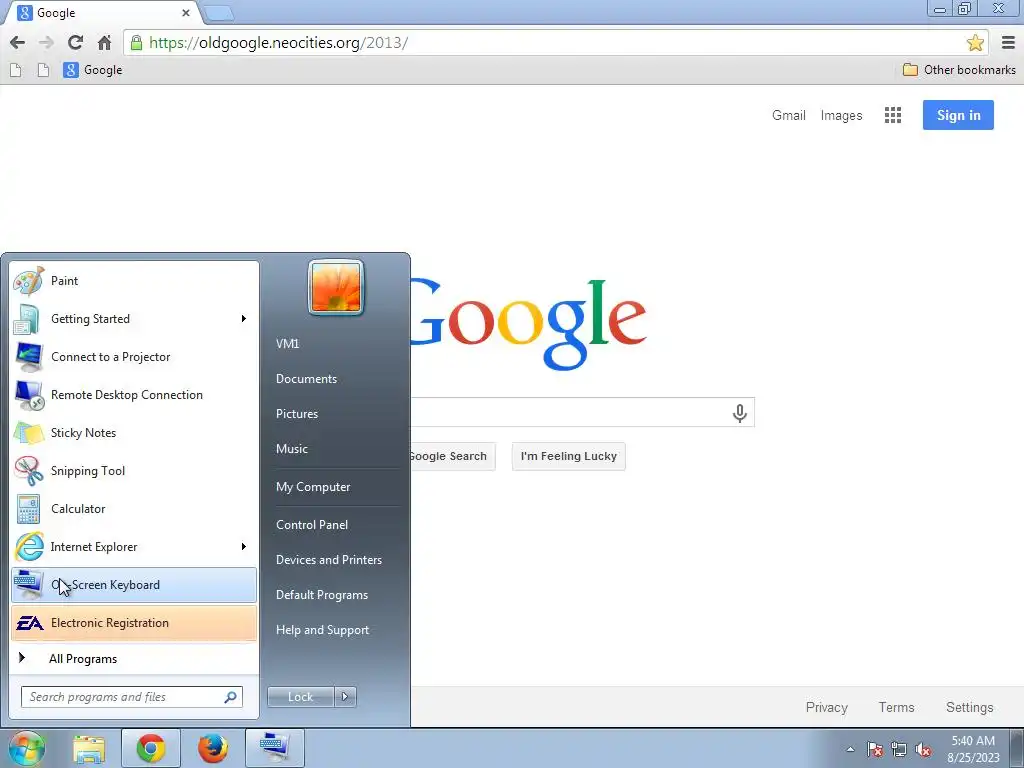
Task: Click the address bar URL
Action: [279, 43]
